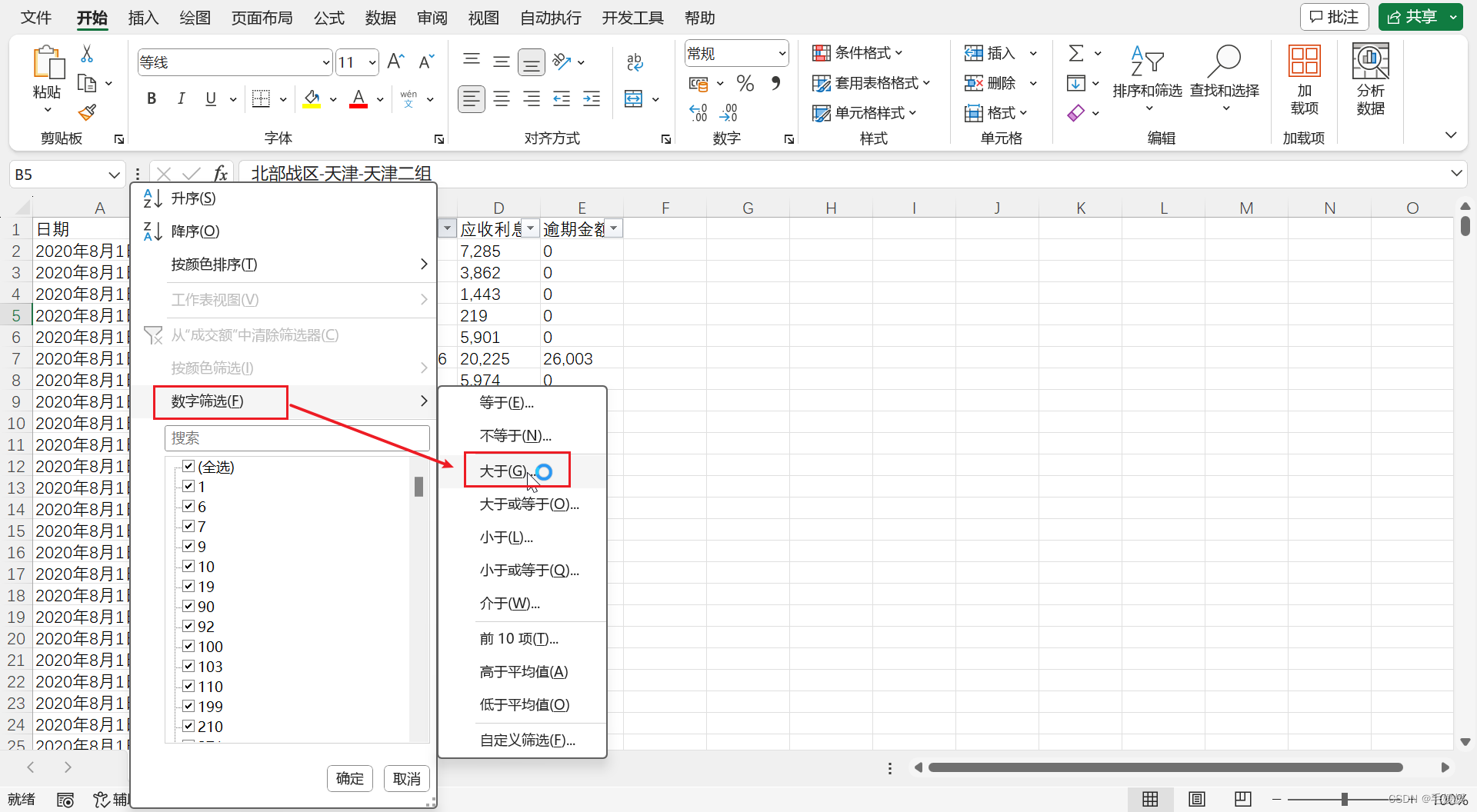Image resolution: width=1477 pixels, height=812 pixels.
Task: Click the Borders icon
Action: click(x=262, y=98)
